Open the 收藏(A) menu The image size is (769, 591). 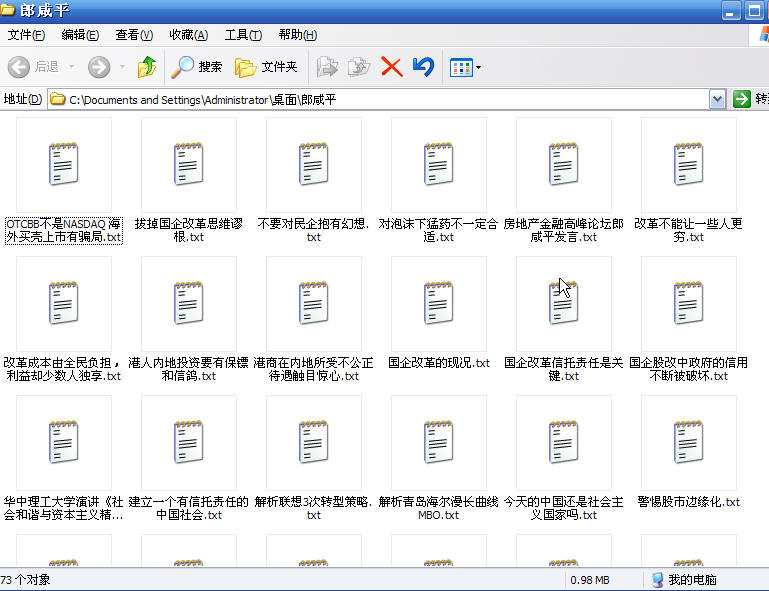[x=188, y=35]
